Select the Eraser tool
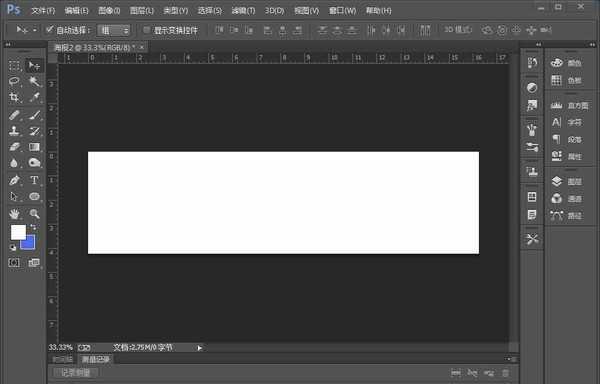The width and height of the screenshot is (600, 384). tap(14, 147)
